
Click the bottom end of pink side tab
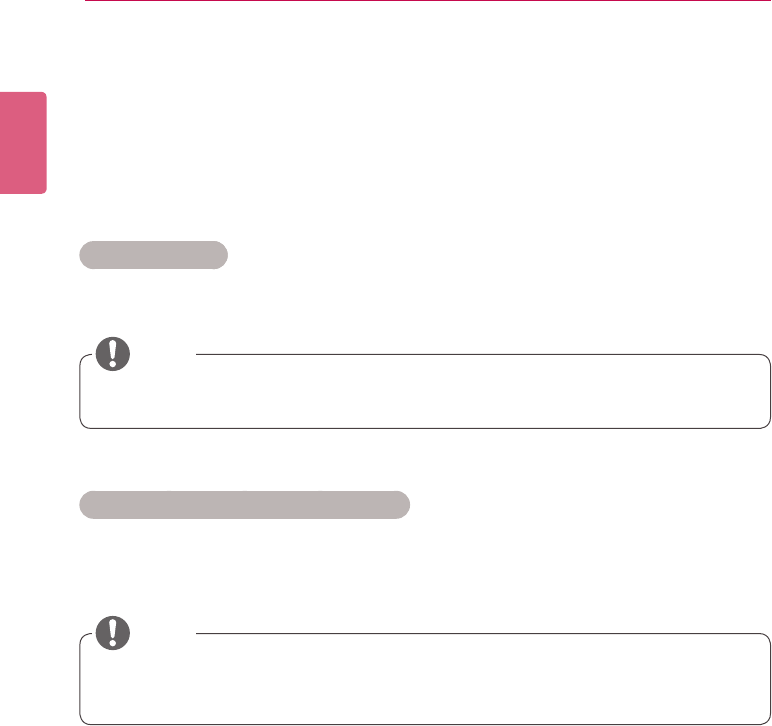coord(24,190)
